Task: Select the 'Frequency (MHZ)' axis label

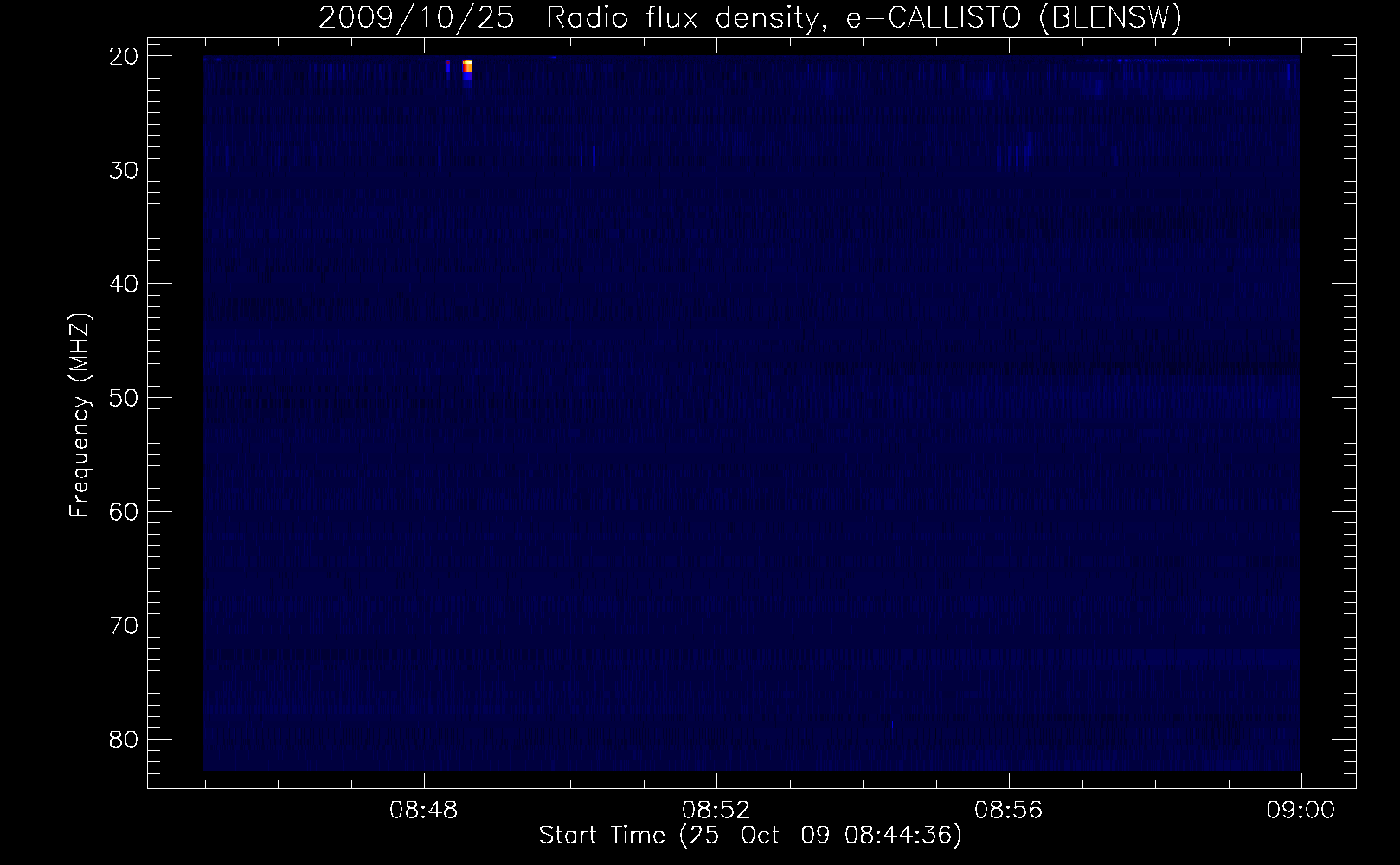Action: pyautogui.click(x=80, y=415)
